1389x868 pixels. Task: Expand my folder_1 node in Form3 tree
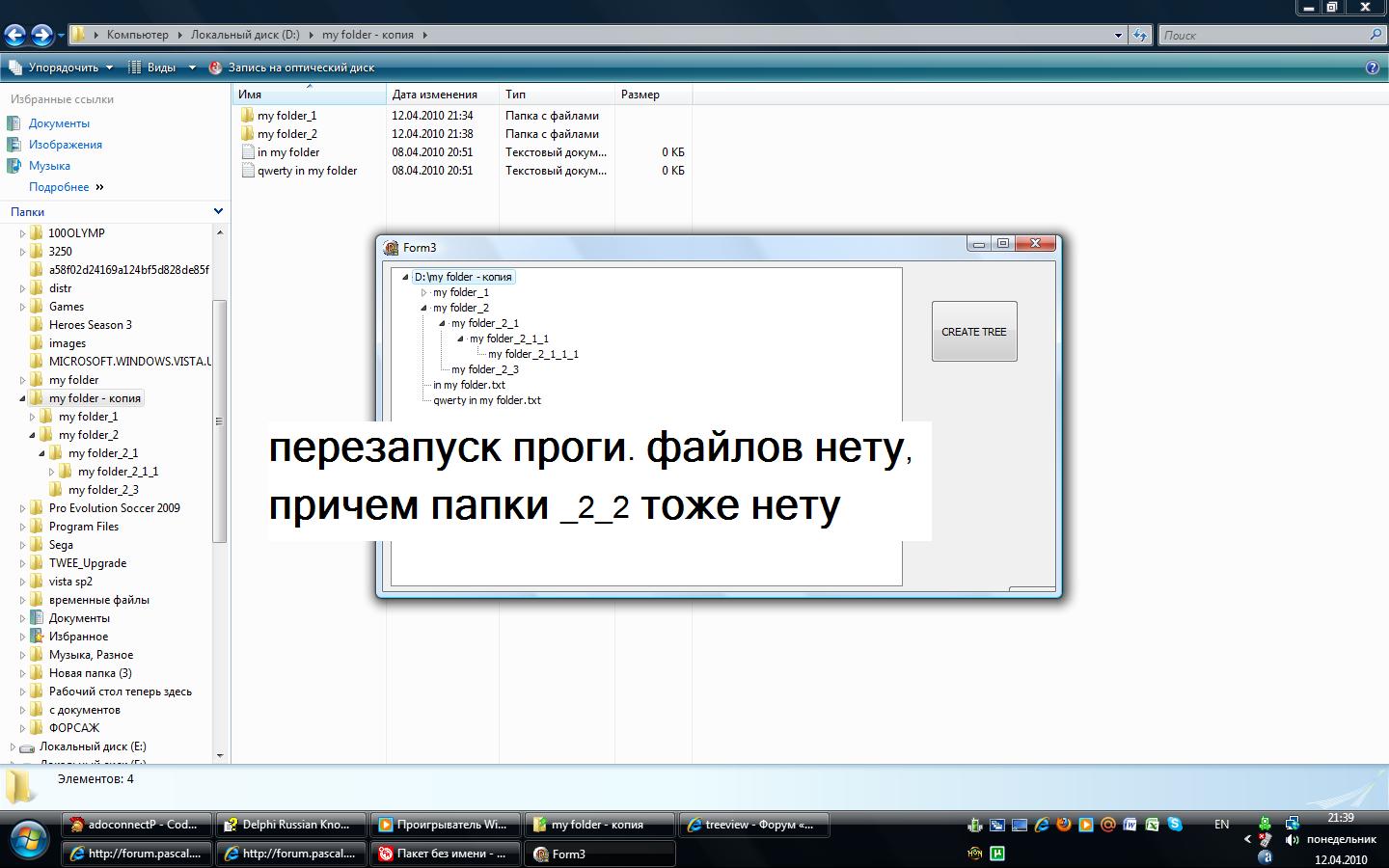423,292
